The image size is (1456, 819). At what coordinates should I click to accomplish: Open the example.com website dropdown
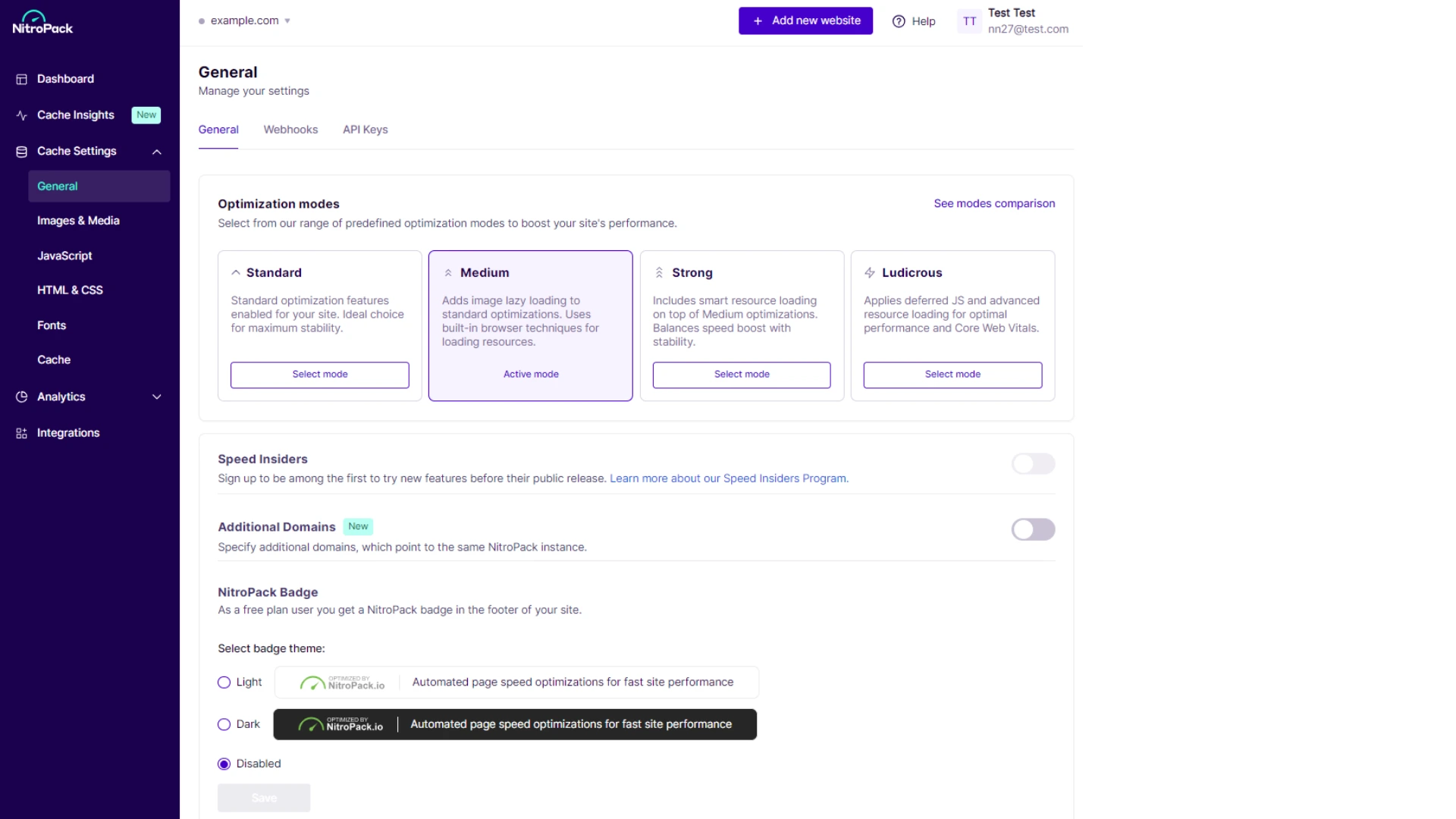point(245,20)
